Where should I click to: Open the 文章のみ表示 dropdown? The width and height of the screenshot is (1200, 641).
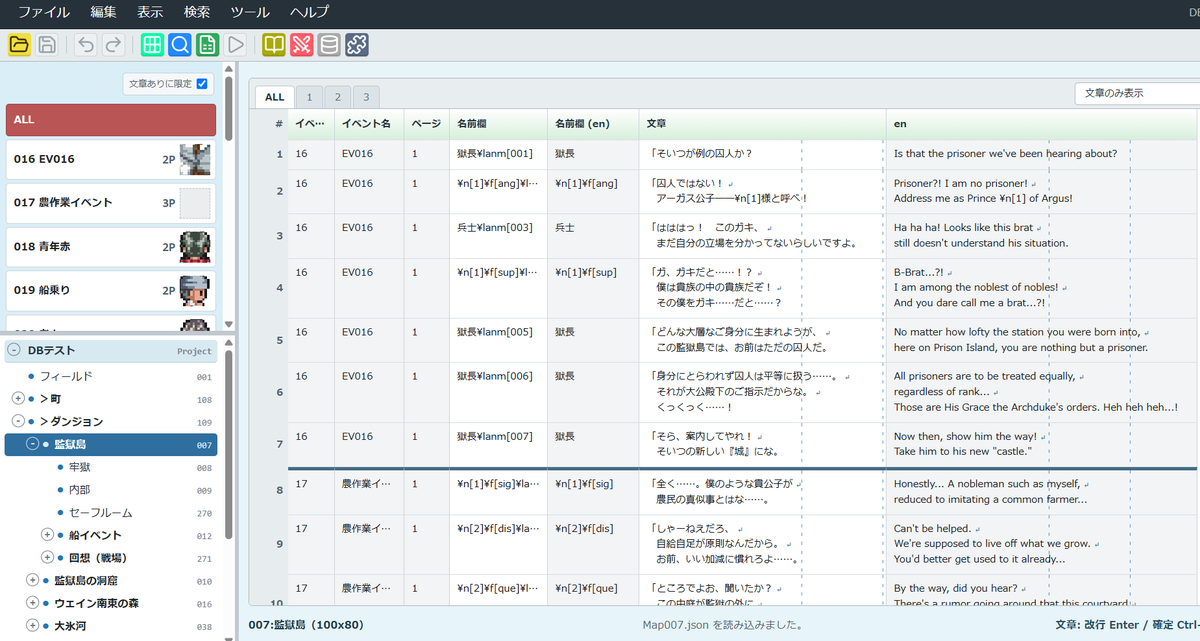(x=1137, y=93)
